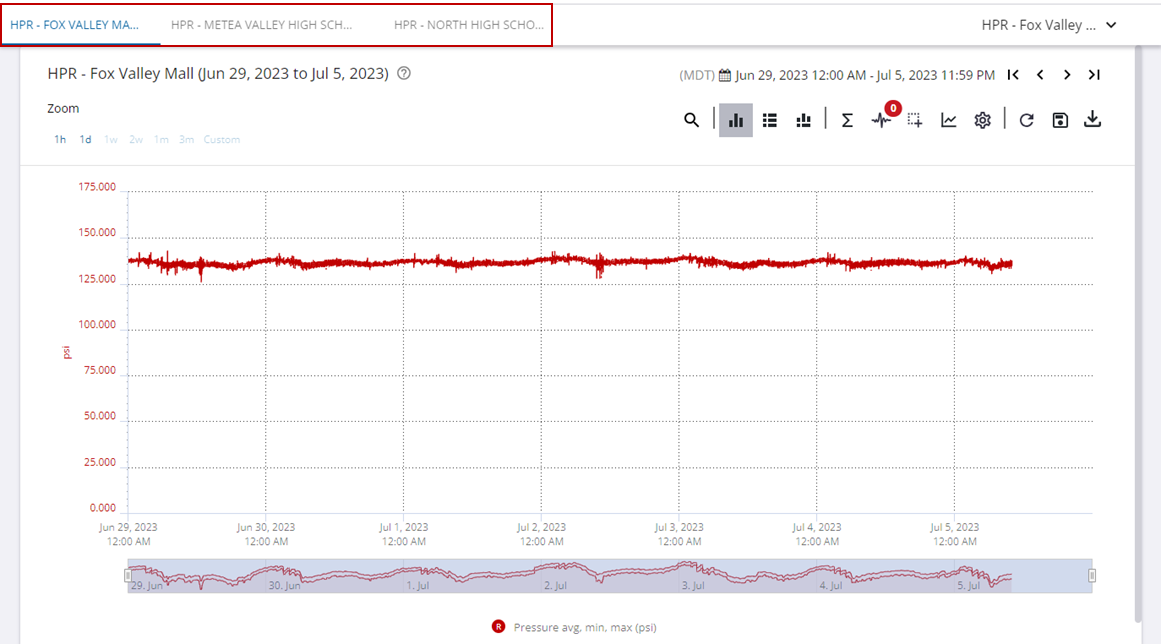
Task: Click the right handle of range navigator
Action: pyautogui.click(x=1092, y=575)
